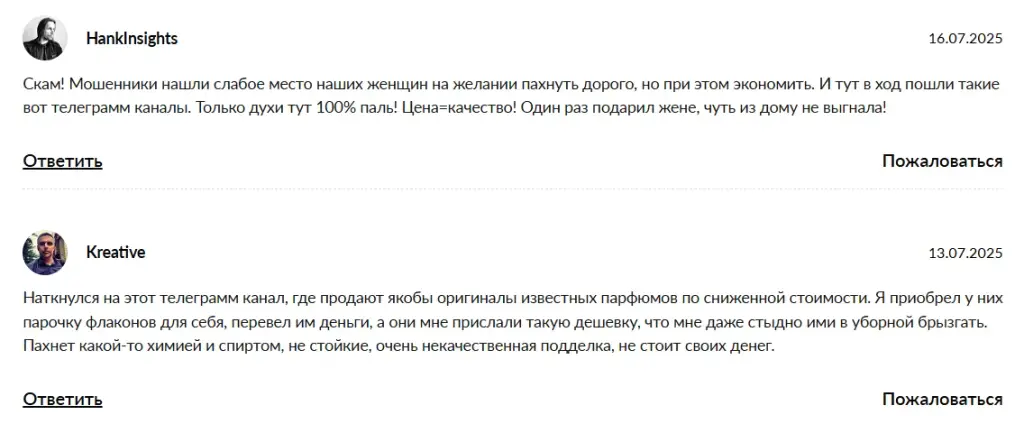Viewport: 1024px width, 424px height.
Task: Click the date 13.07.2025
Action: (965, 253)
